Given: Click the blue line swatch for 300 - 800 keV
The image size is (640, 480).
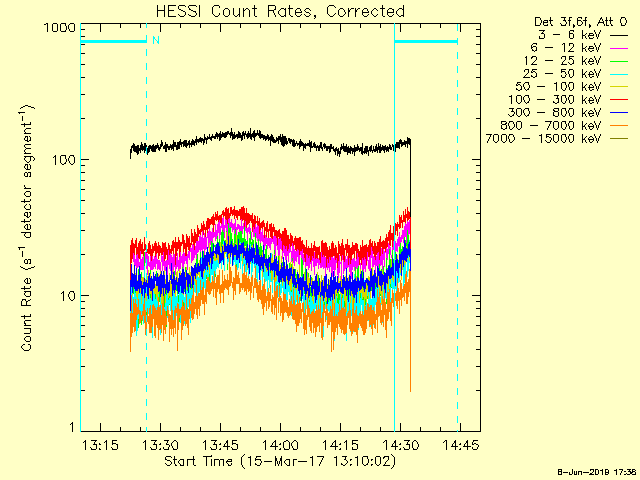Looking at the screenshot, I should click(x=619, y=113).
